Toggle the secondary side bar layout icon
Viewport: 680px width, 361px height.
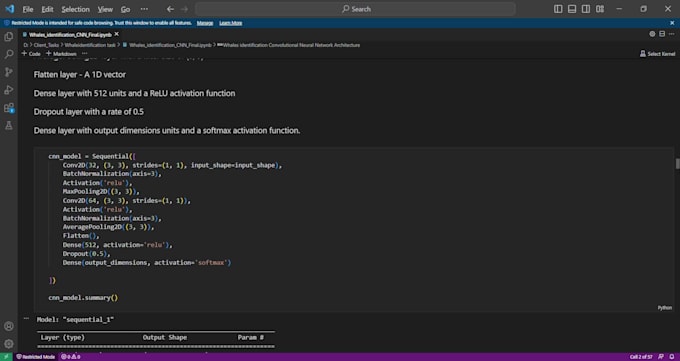click(x=586, y=9)
